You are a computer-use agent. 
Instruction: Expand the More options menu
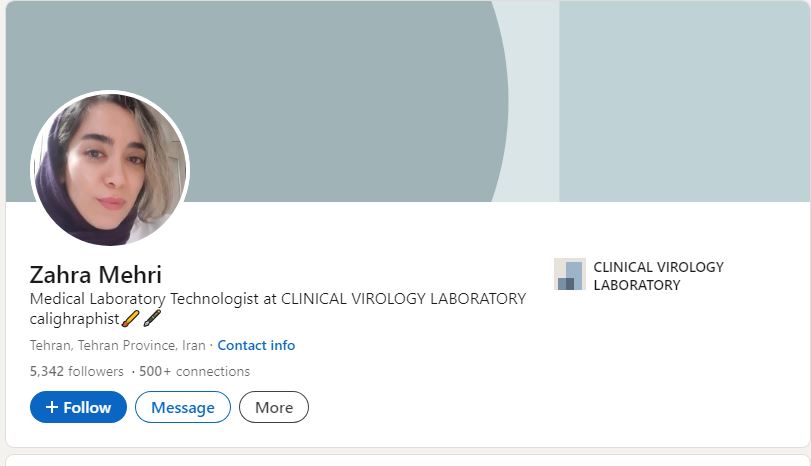coord(274,407)
